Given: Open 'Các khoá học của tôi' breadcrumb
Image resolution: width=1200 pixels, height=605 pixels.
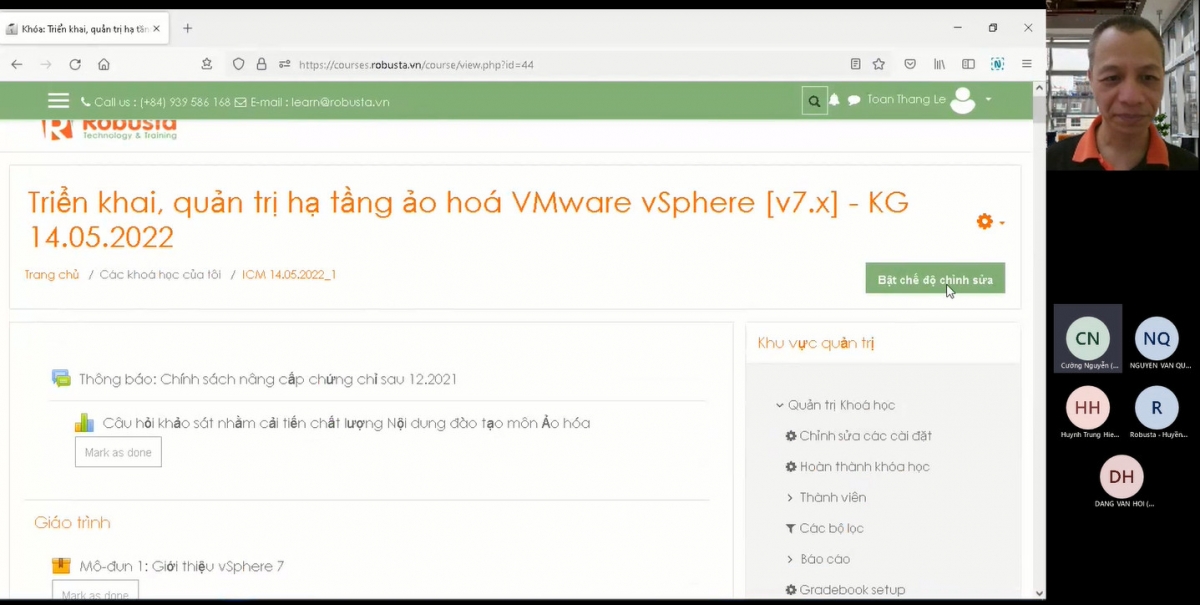Looking at the screenshot, I should point(160,274).
